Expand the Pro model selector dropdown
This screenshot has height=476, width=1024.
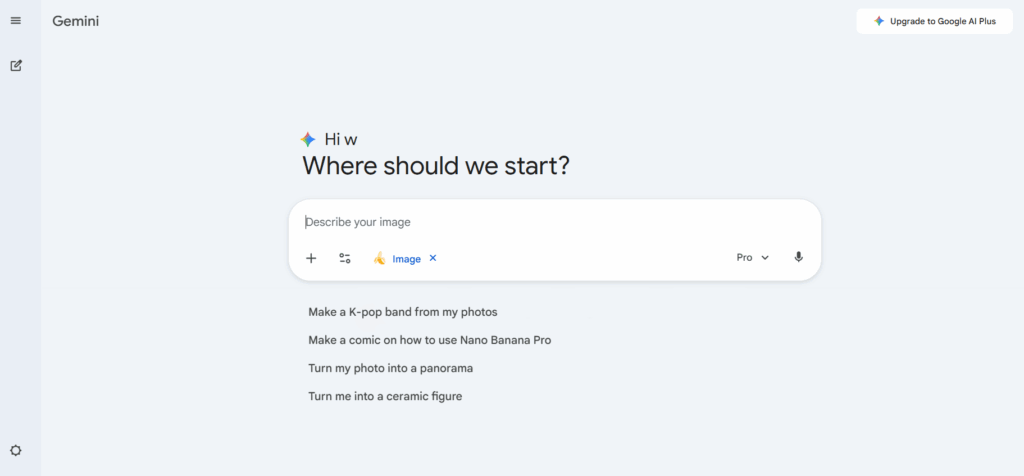[x=753, y=257]
